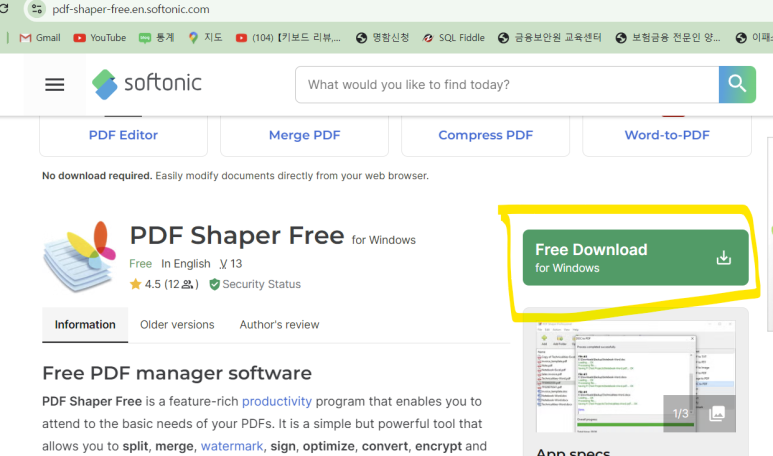Open the Merge PDF tool
The height and width of the screenshot is (456, 773).
click(304, 135)
